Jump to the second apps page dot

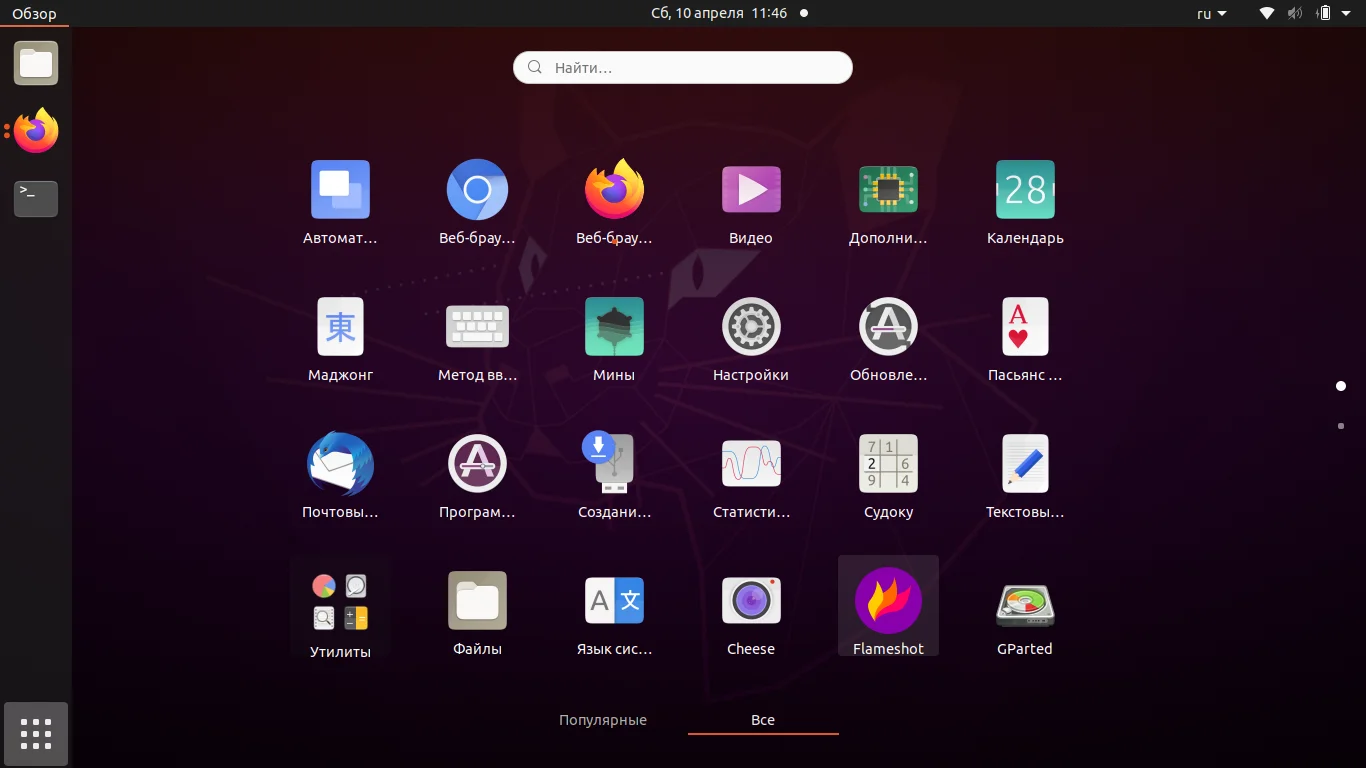(1340, 425)
